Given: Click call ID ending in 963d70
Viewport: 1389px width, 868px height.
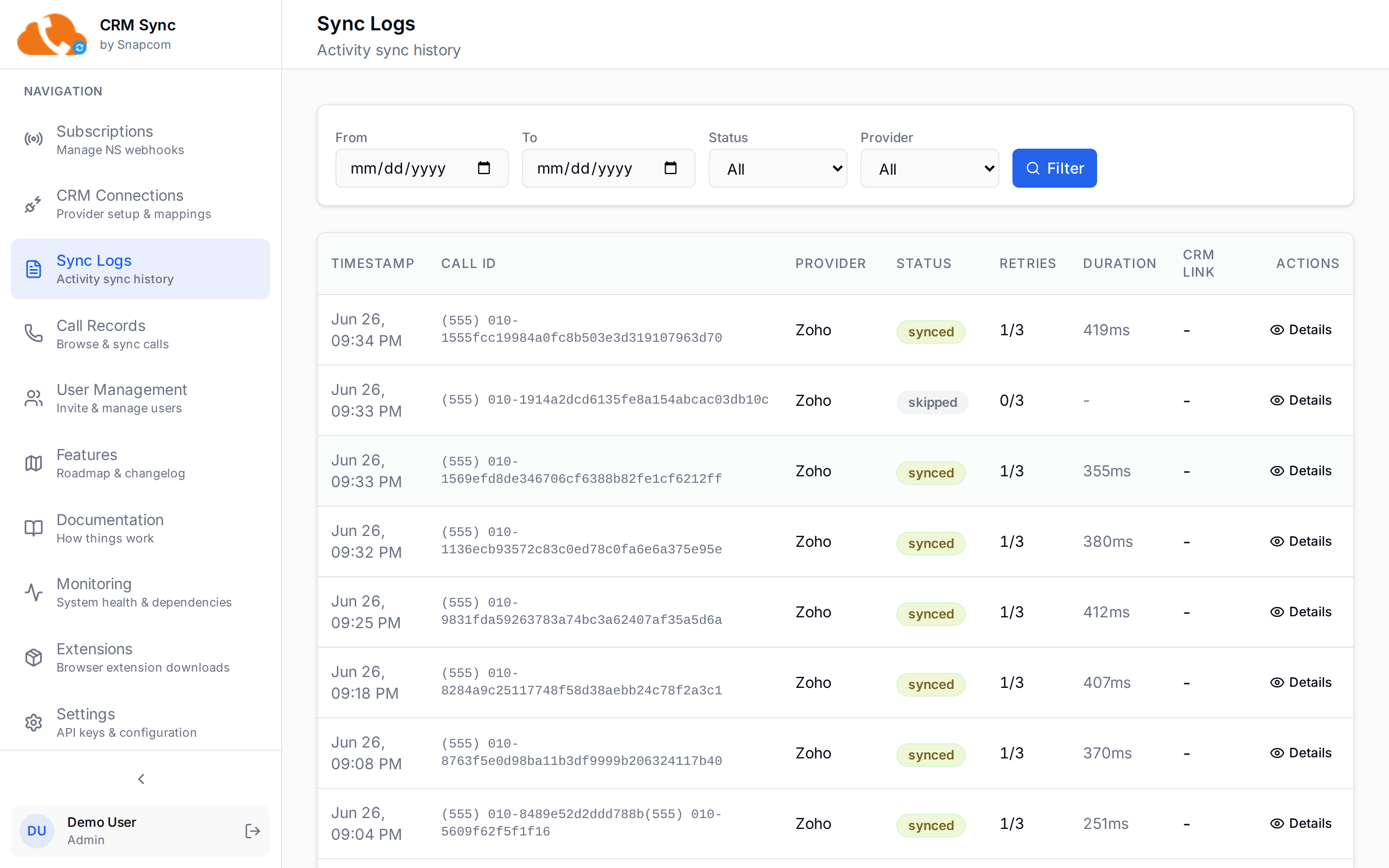Looking at the screenshot, I should coord(582,329).
